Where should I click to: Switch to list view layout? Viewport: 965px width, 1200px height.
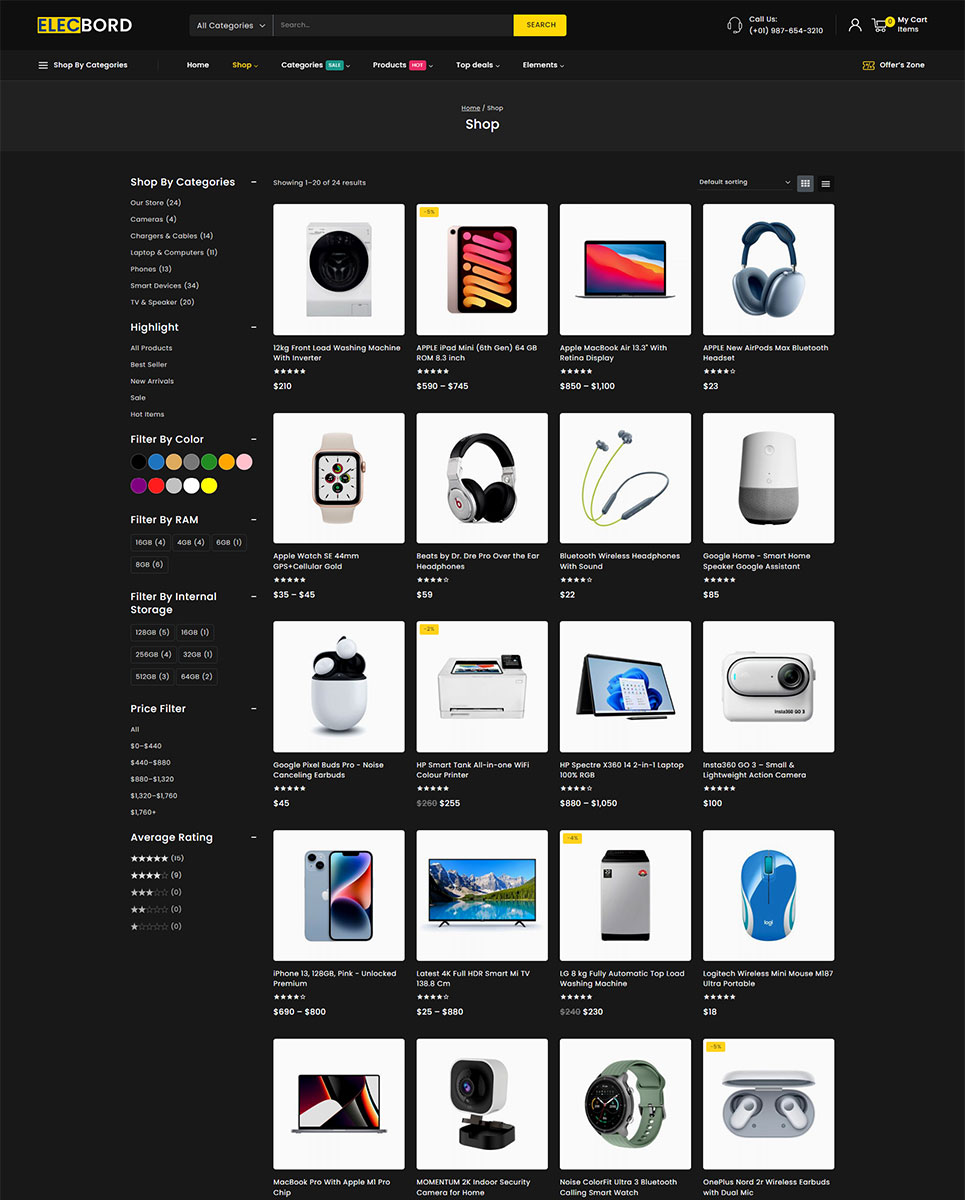(x=826, y=183)
